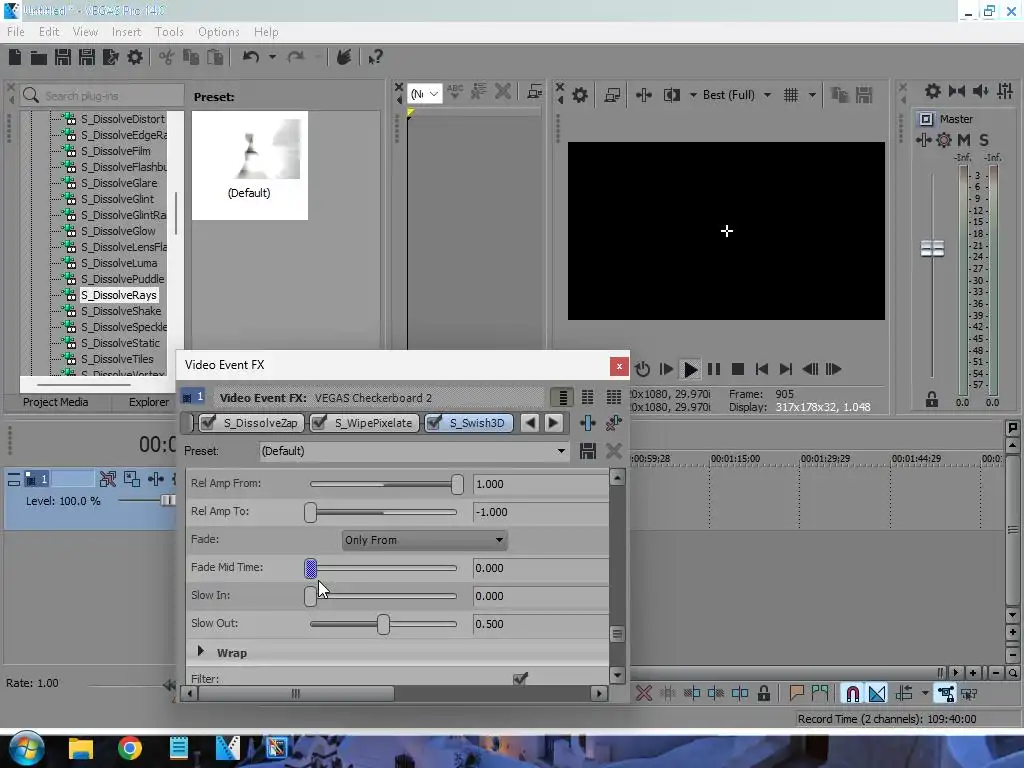Toggle S_DissolveZap plug-in checkbox

pyautogui.click(x=208, y=423)
